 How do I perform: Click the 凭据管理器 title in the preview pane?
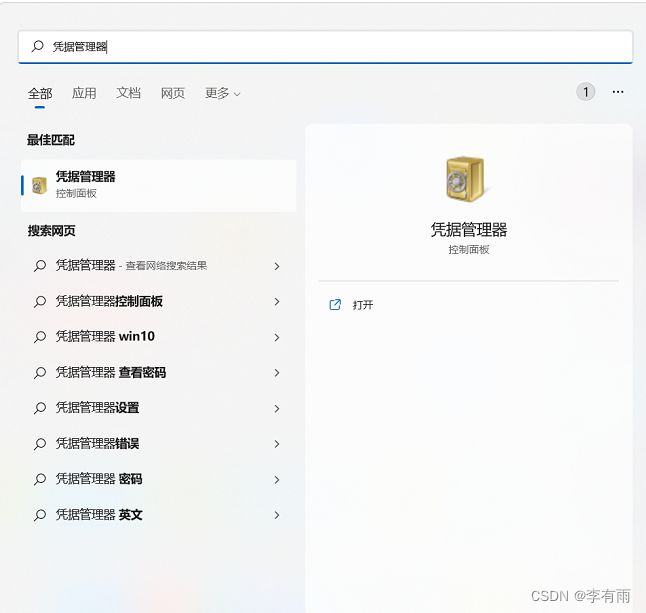coord(469,229)
